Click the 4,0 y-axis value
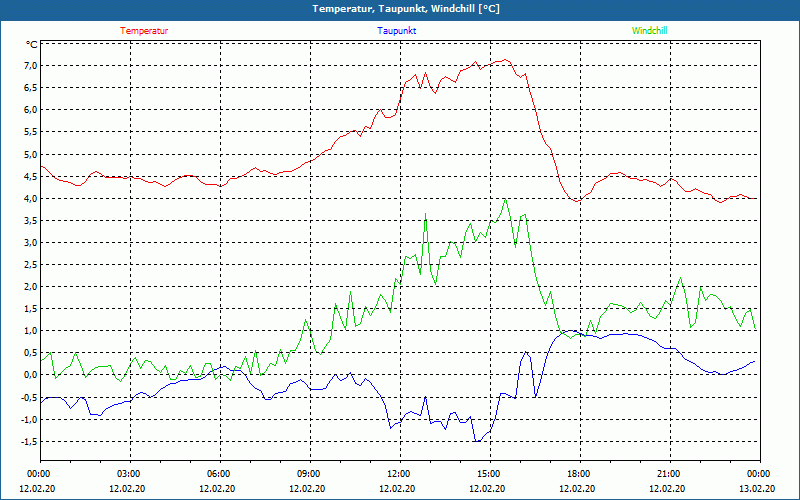 [x=31, y=198]
